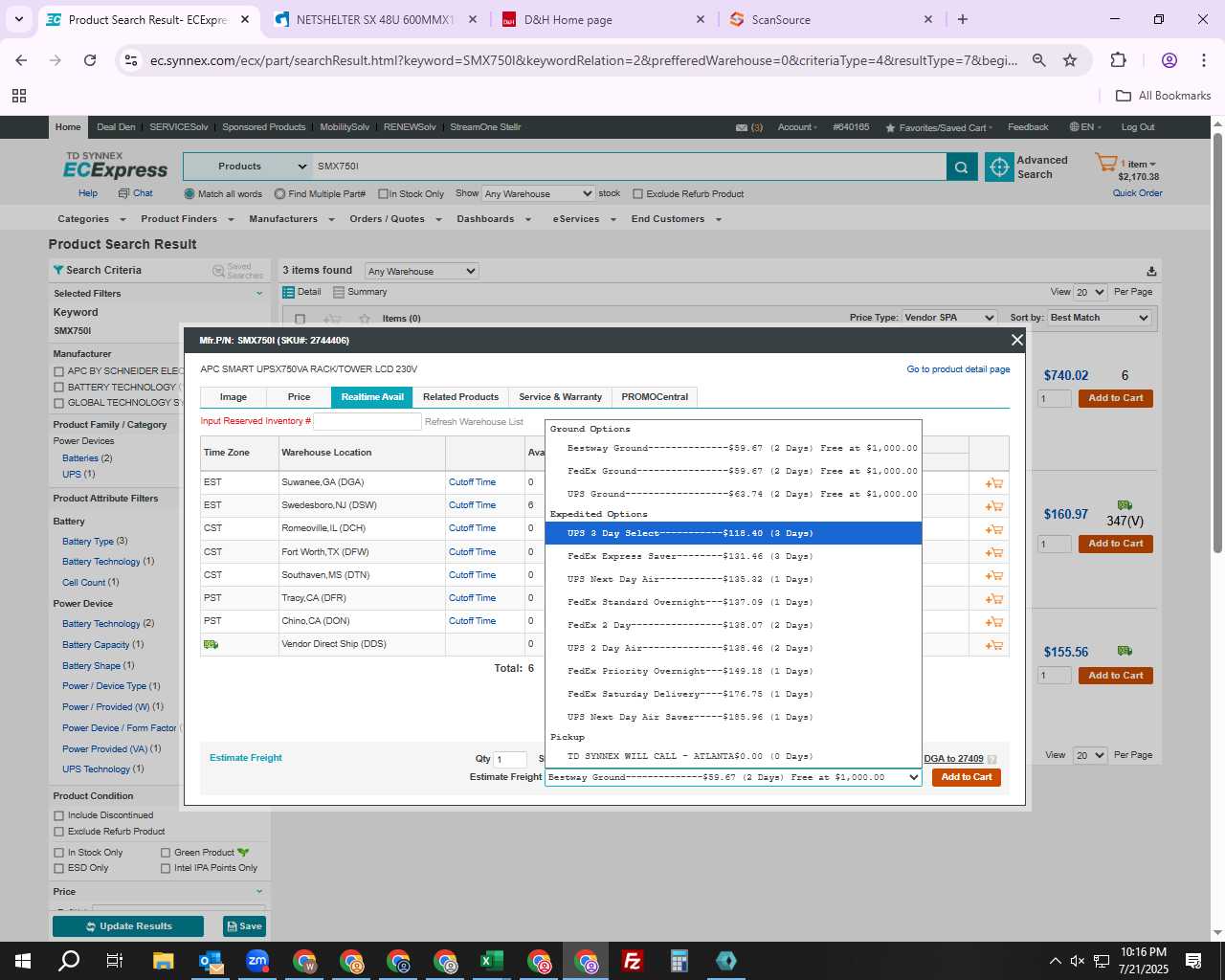This screenshot has height=980, width=1225.
Task: Click Add to Cart for $740.02 item
Action: [1116, 398]
